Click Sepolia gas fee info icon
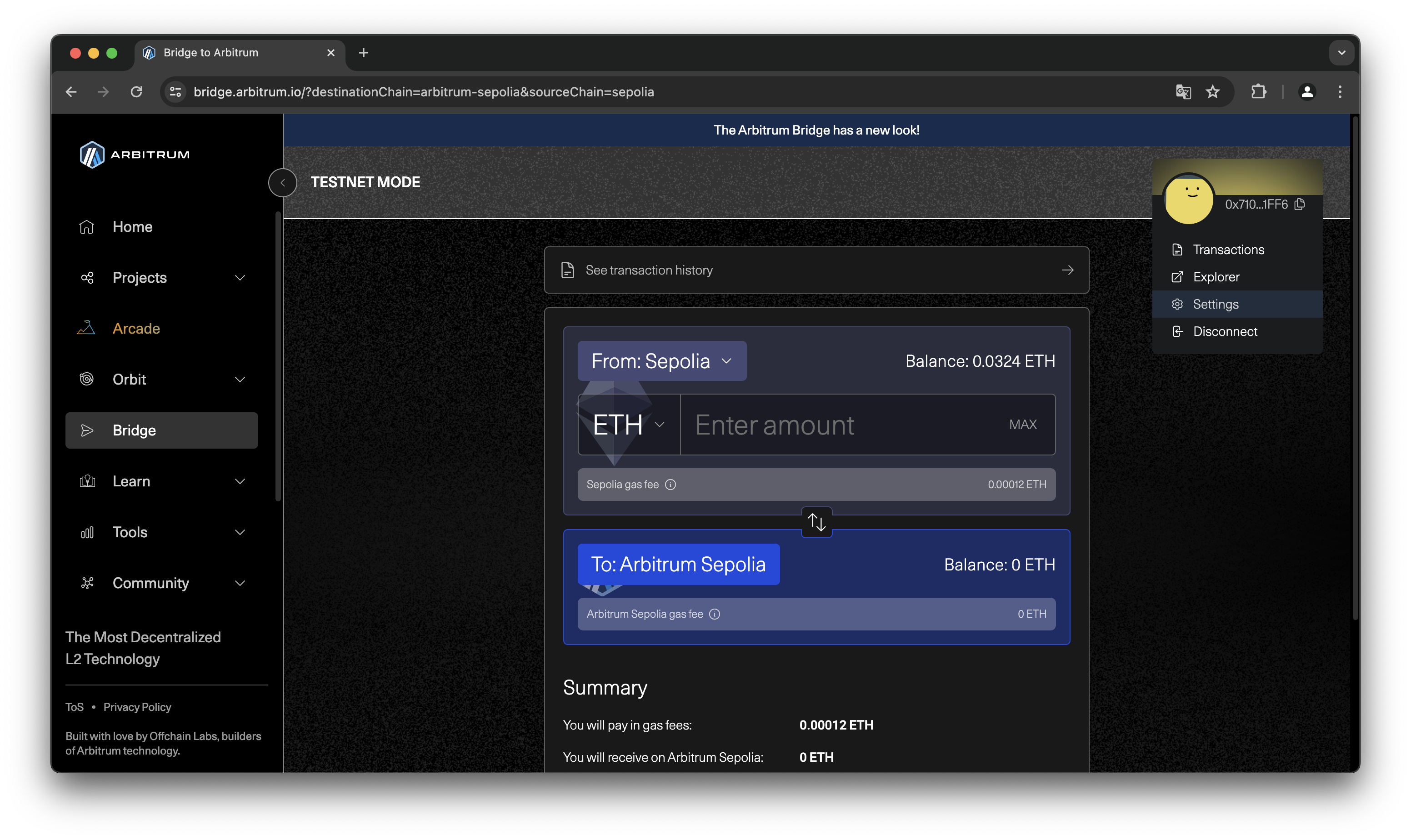This screenshot has width=1411, height=840. [670, 485]
